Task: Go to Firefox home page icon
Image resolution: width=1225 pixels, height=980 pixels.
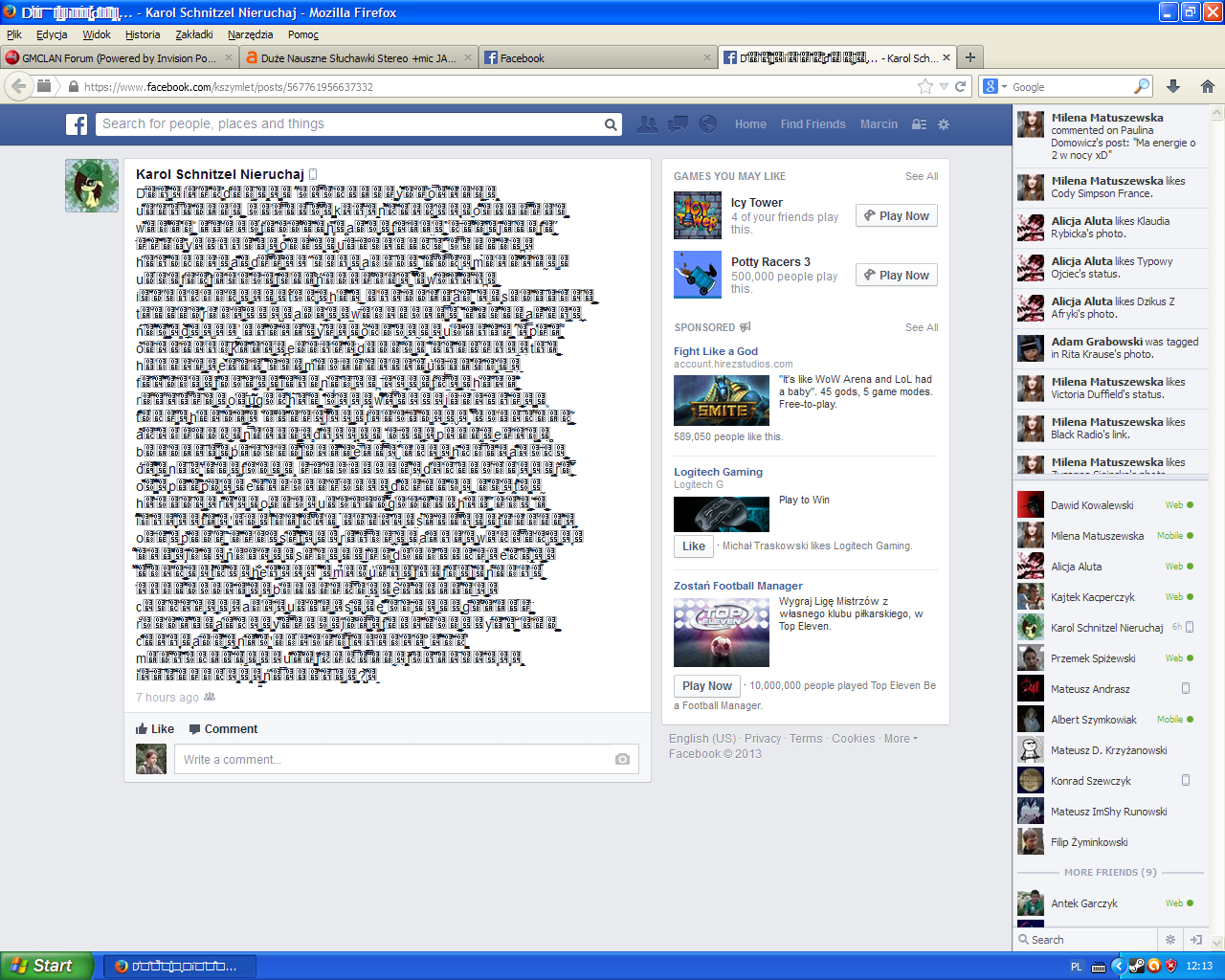Action: [x=1207, y=86]
